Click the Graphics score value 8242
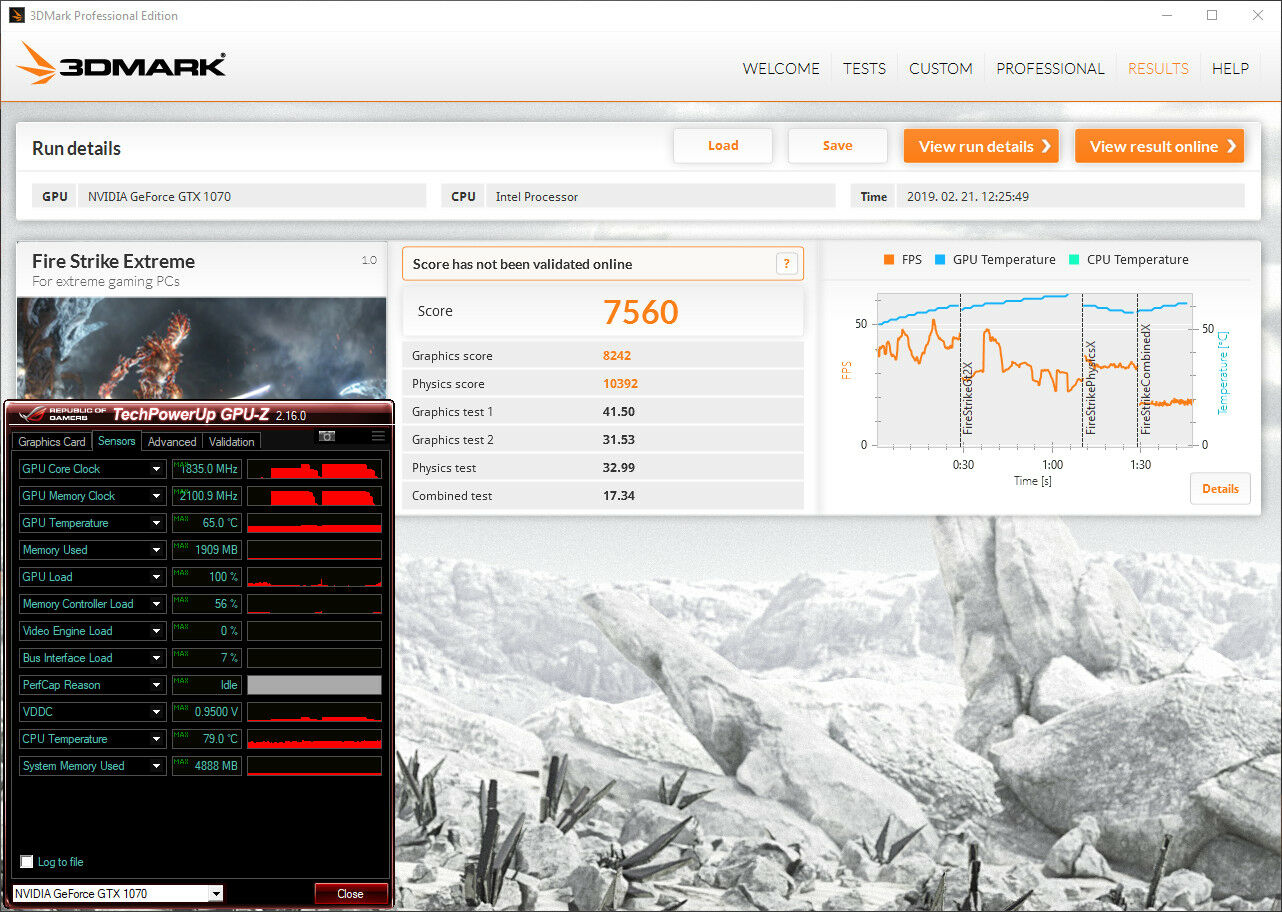This screenshot has width=1282, height=912. click(x=617, y=356)
